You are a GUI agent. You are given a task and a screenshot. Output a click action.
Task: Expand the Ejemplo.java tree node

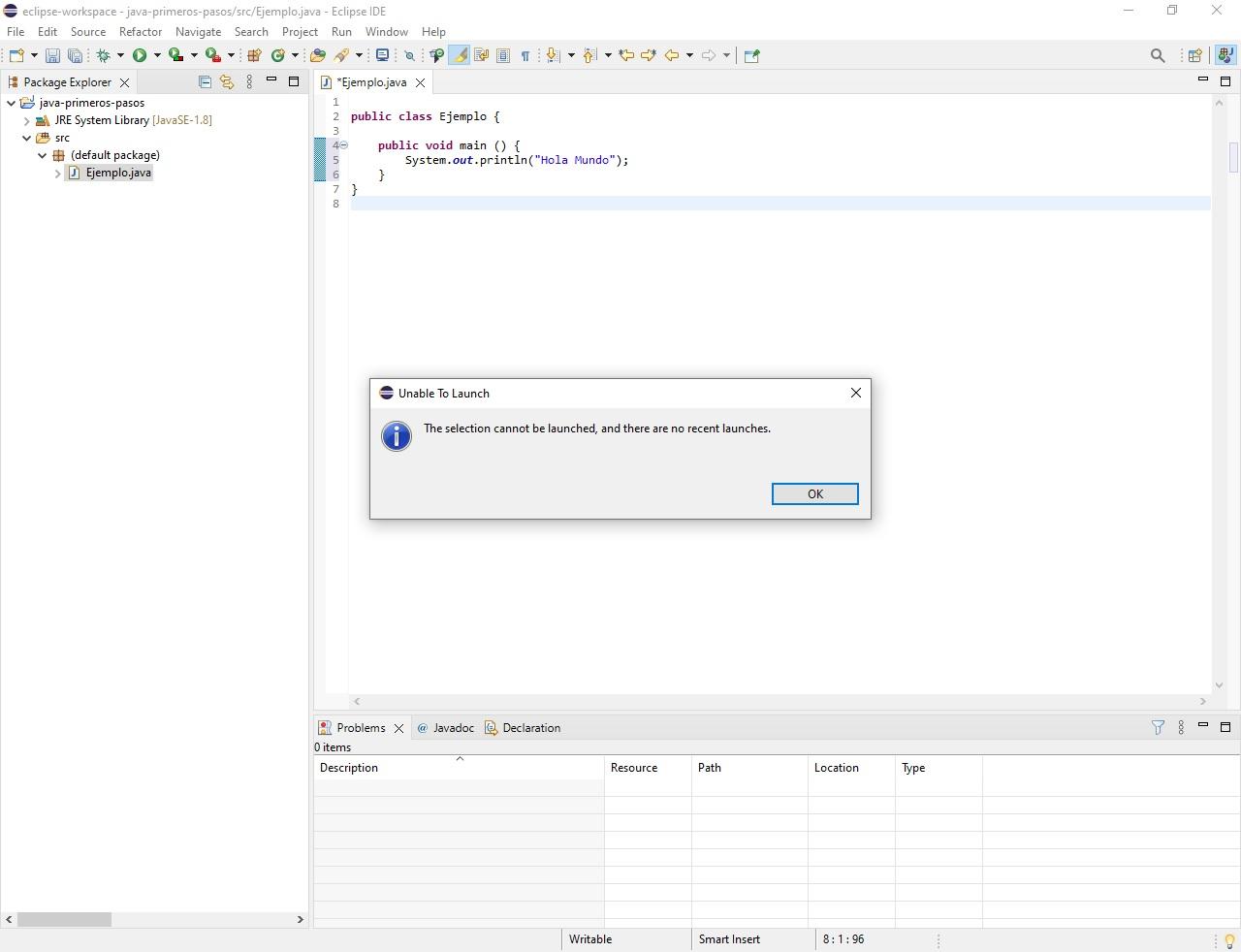tap(58, 173)
